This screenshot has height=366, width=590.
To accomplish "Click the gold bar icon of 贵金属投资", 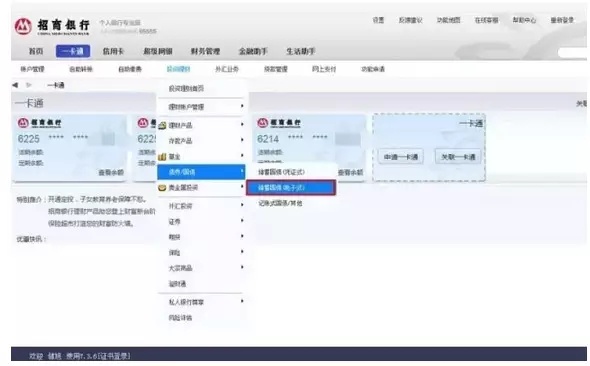I will pyautogui.click(x=162, y=188).
